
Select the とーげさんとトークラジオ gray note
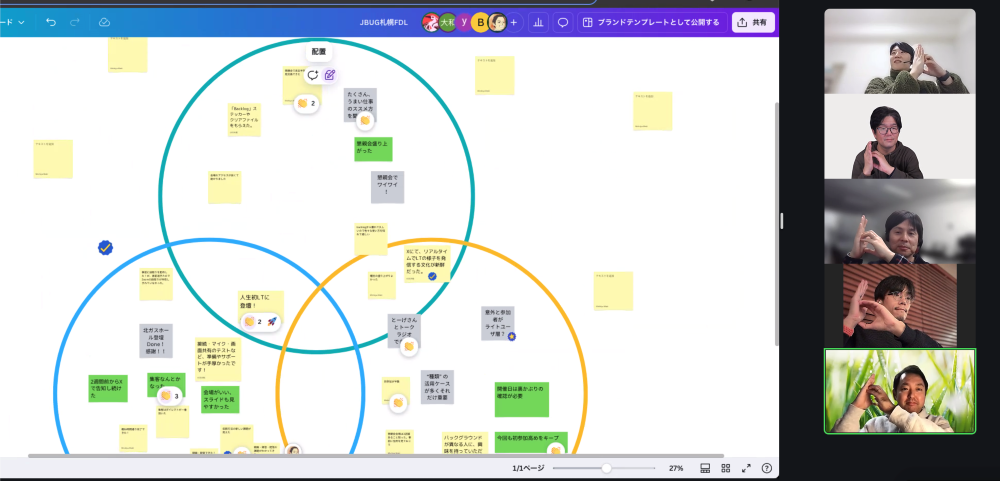pos(404,330)
